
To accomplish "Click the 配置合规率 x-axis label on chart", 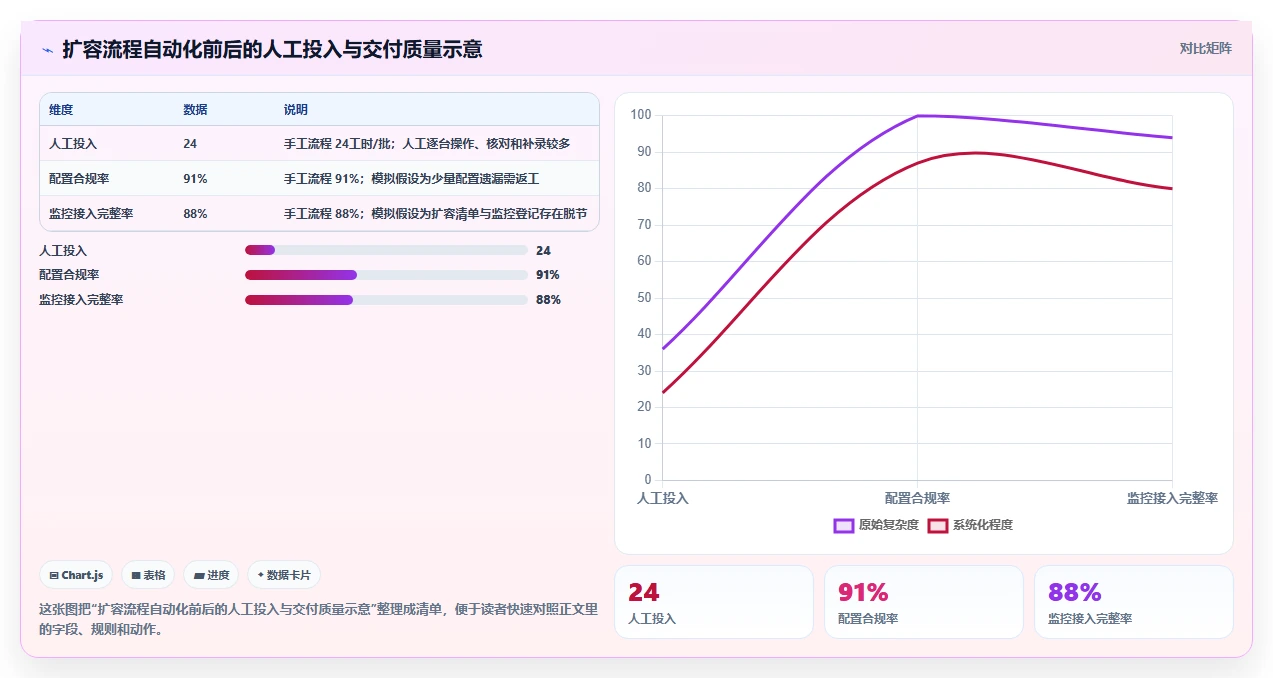I will [917, 498].
